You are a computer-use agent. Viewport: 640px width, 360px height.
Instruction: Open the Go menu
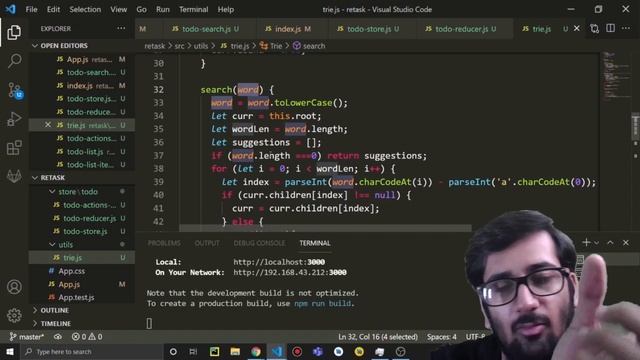coord(141,9)
